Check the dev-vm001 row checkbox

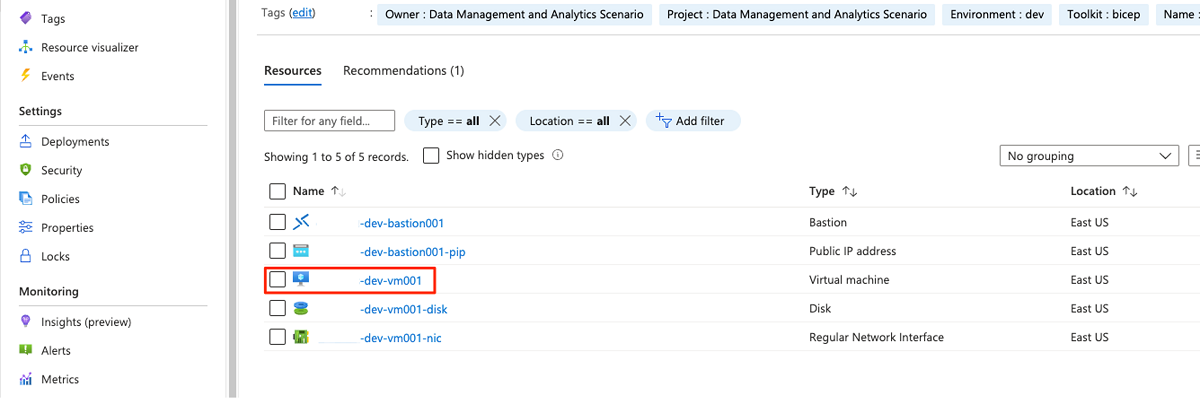point(278,280)
